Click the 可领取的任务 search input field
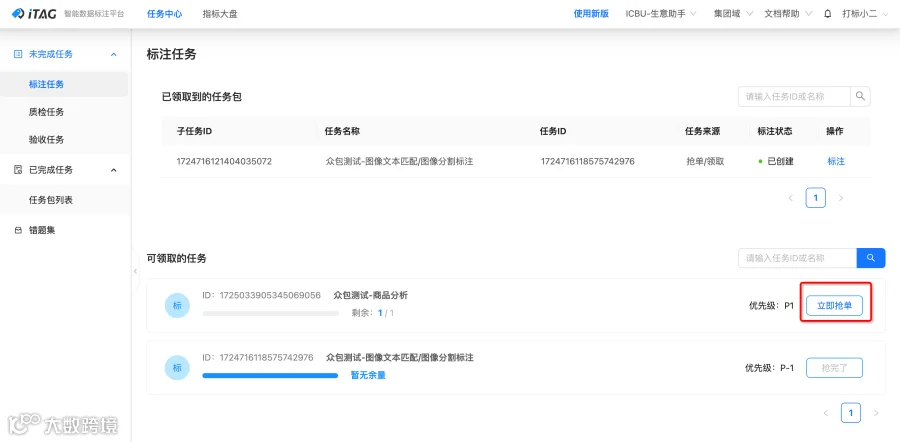 (798, 258)
